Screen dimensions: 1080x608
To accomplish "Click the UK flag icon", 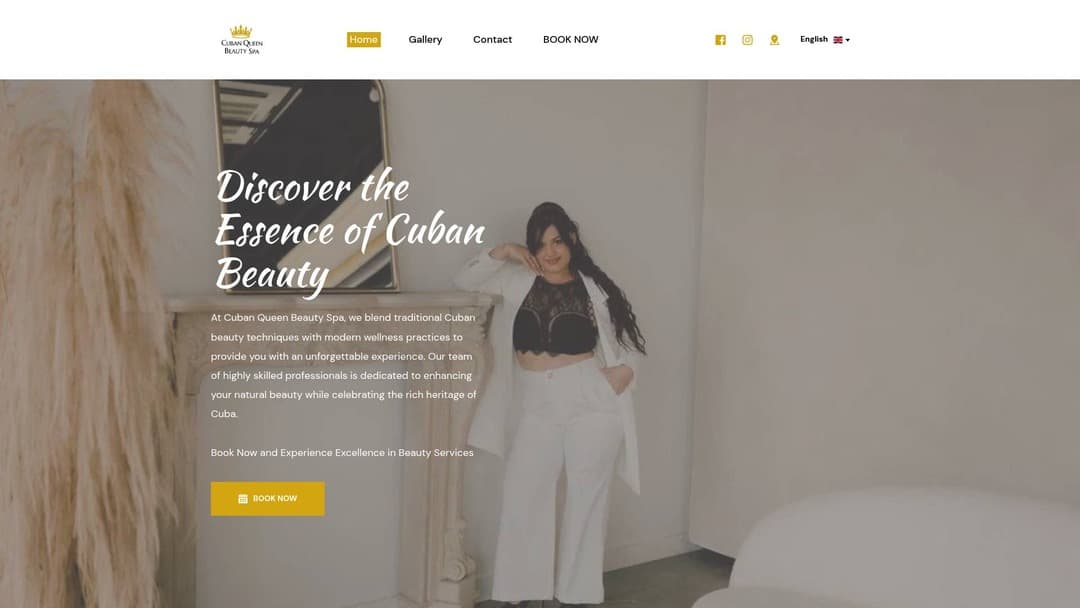I will [838, 40].
